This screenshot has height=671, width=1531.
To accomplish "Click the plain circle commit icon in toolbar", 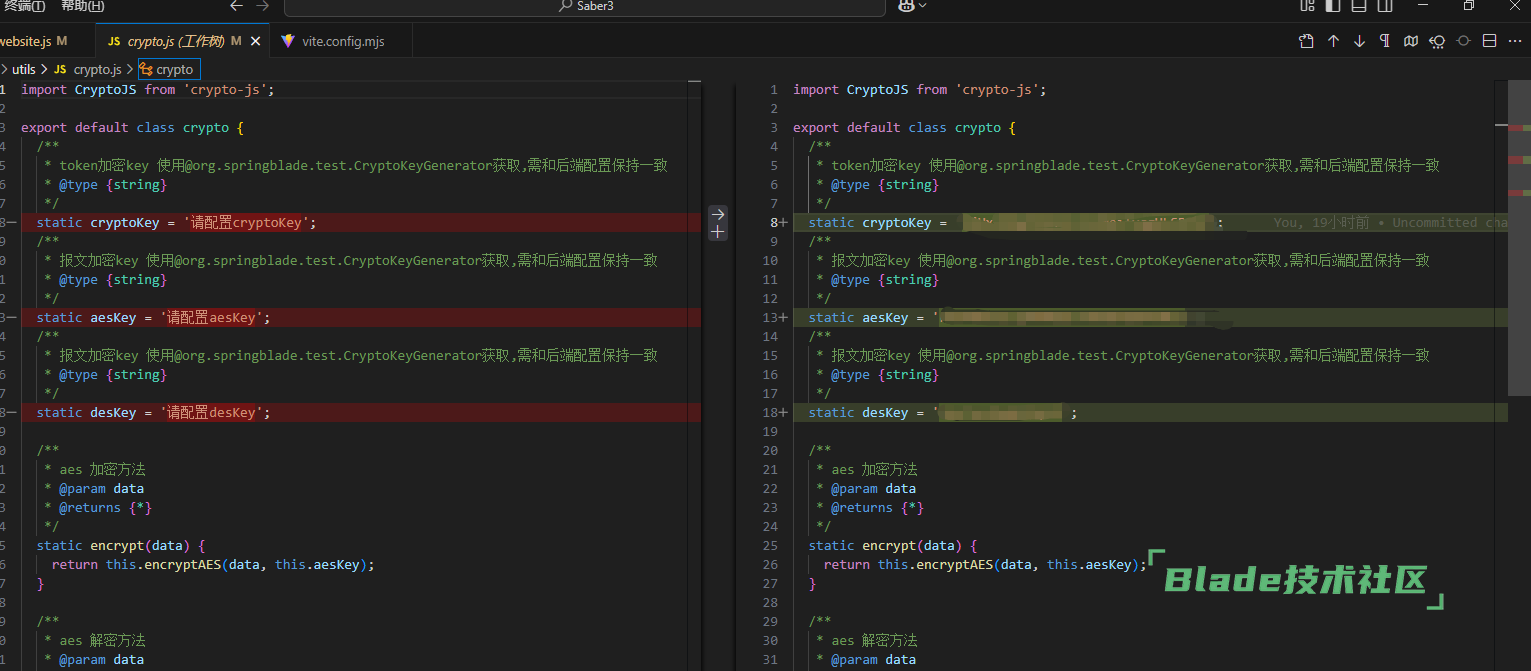I will [x=1463, y=41].
